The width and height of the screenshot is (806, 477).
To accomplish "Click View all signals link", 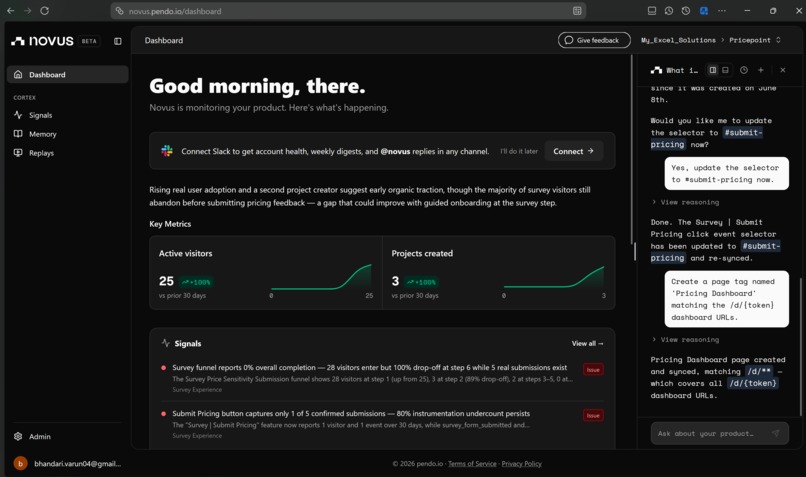I will (588, 343).
